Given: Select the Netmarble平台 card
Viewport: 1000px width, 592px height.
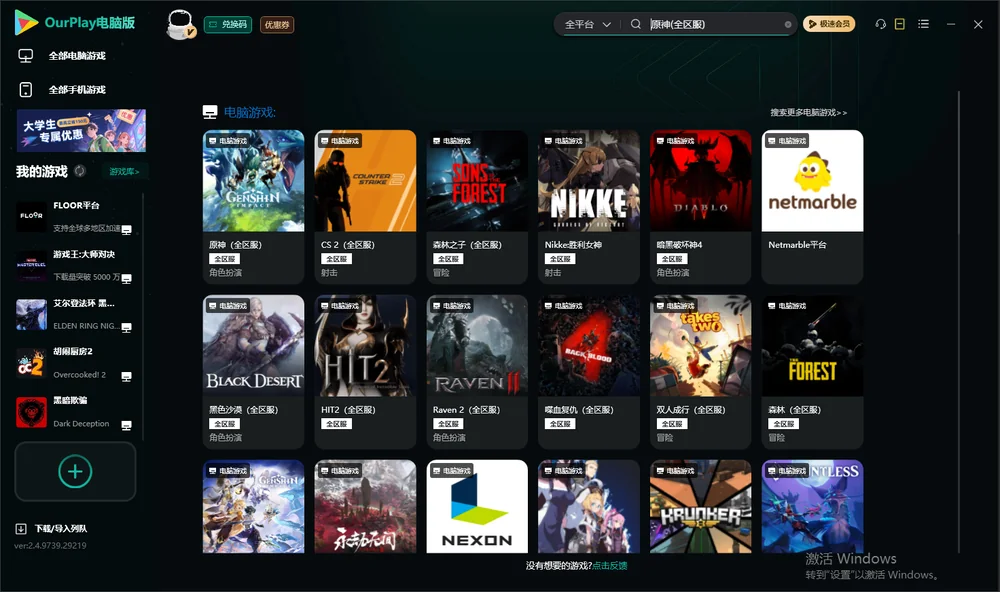Looking at the screenshot, I should pos(812,207).
